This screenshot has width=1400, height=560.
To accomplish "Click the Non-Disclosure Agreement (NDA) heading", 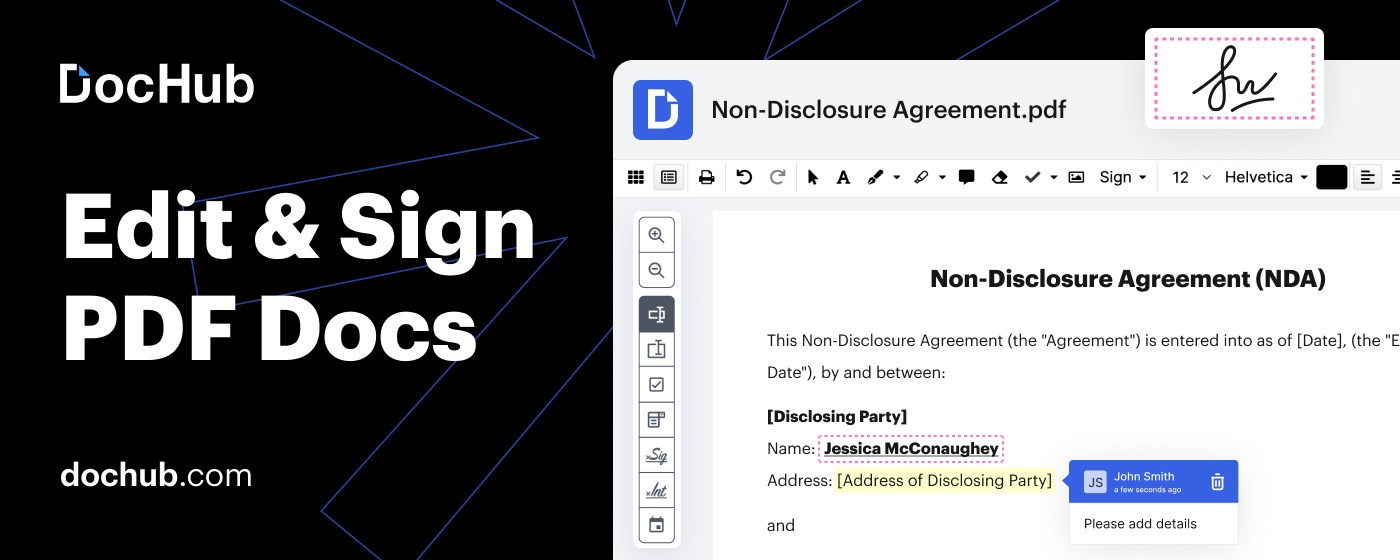I will pos(1128,279).
